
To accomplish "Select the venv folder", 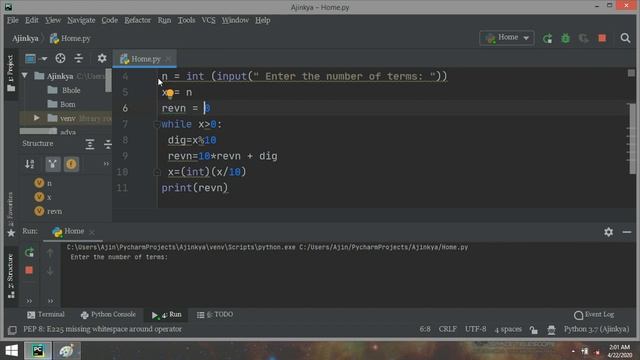I will coord(67,118).
